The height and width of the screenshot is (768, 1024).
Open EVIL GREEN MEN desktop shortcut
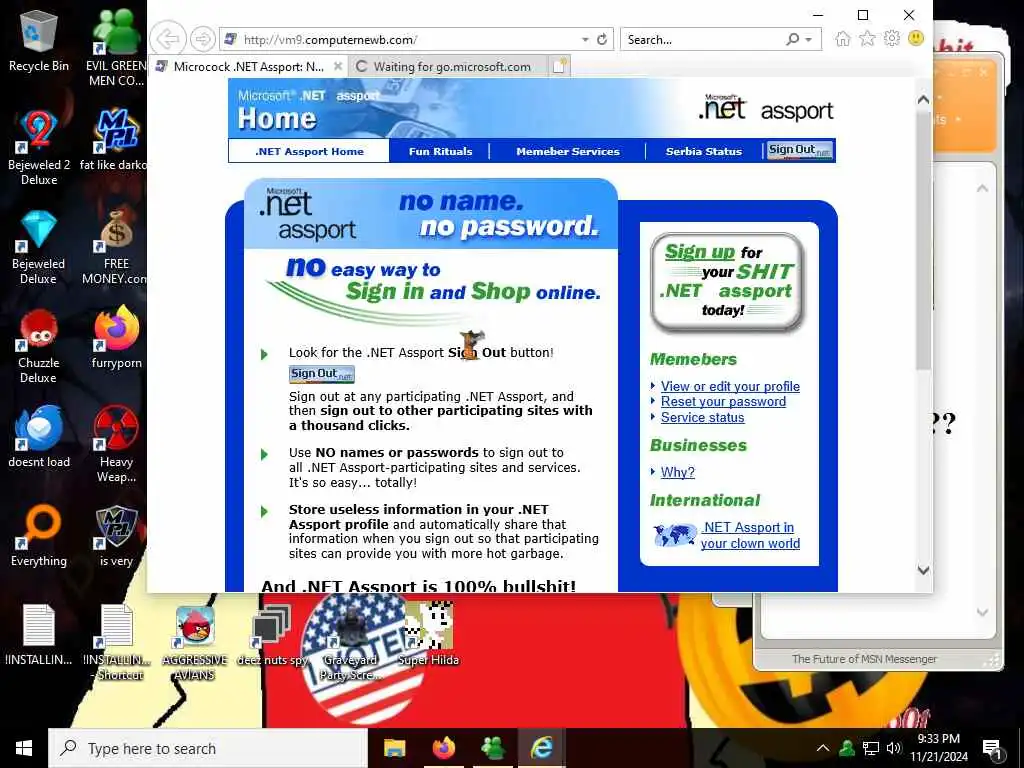pyautogui.click(x=116, y=47)
